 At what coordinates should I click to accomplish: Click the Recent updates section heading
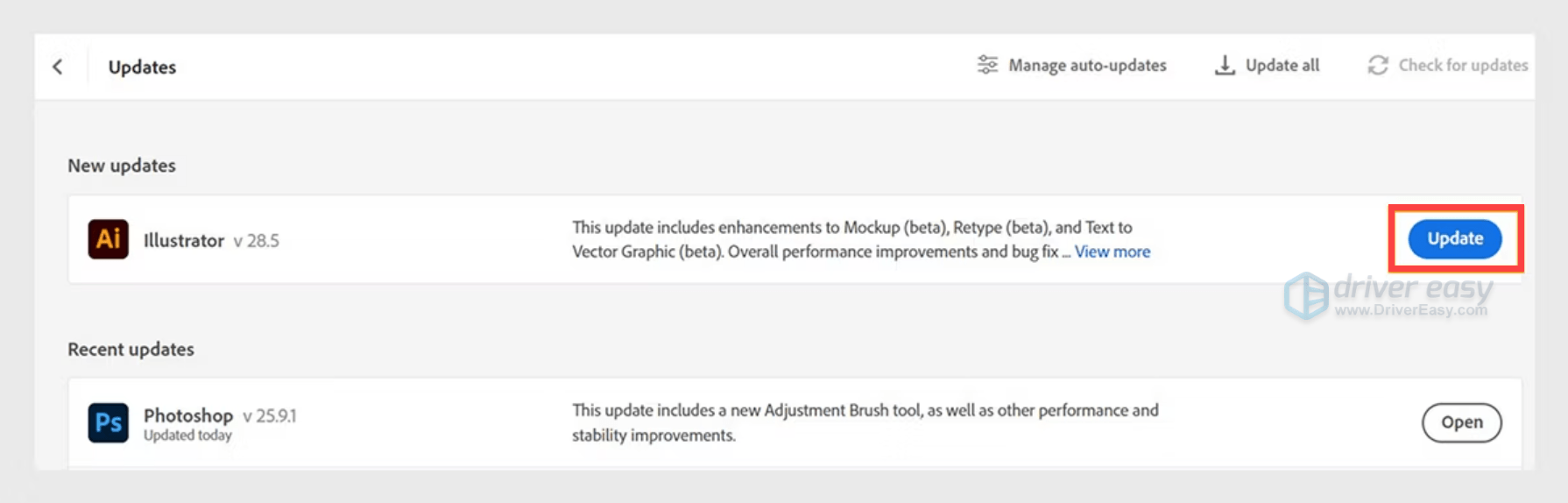pyautogui.click(x=131, y=349)
